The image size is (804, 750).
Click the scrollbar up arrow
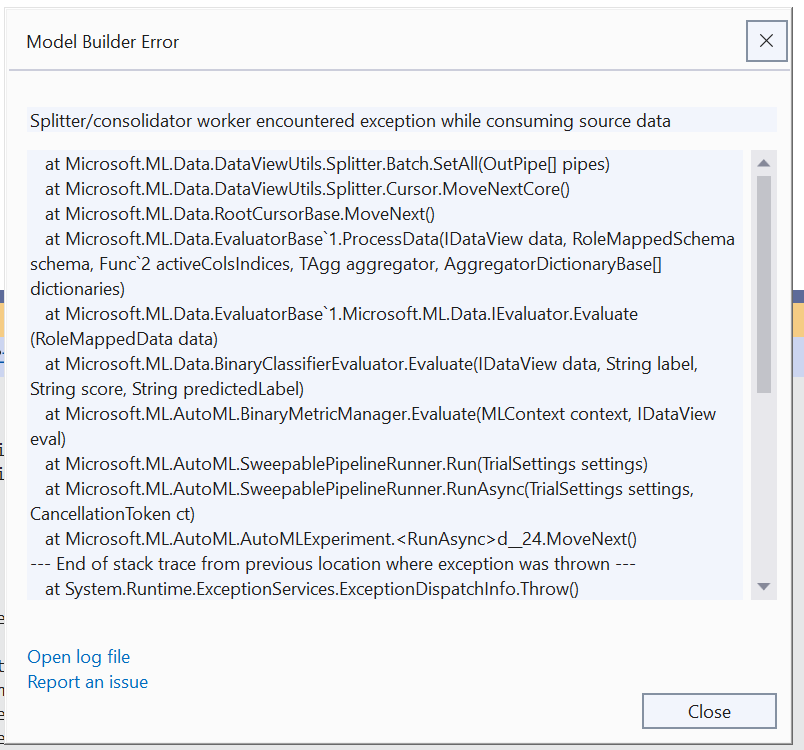(763, 161)
